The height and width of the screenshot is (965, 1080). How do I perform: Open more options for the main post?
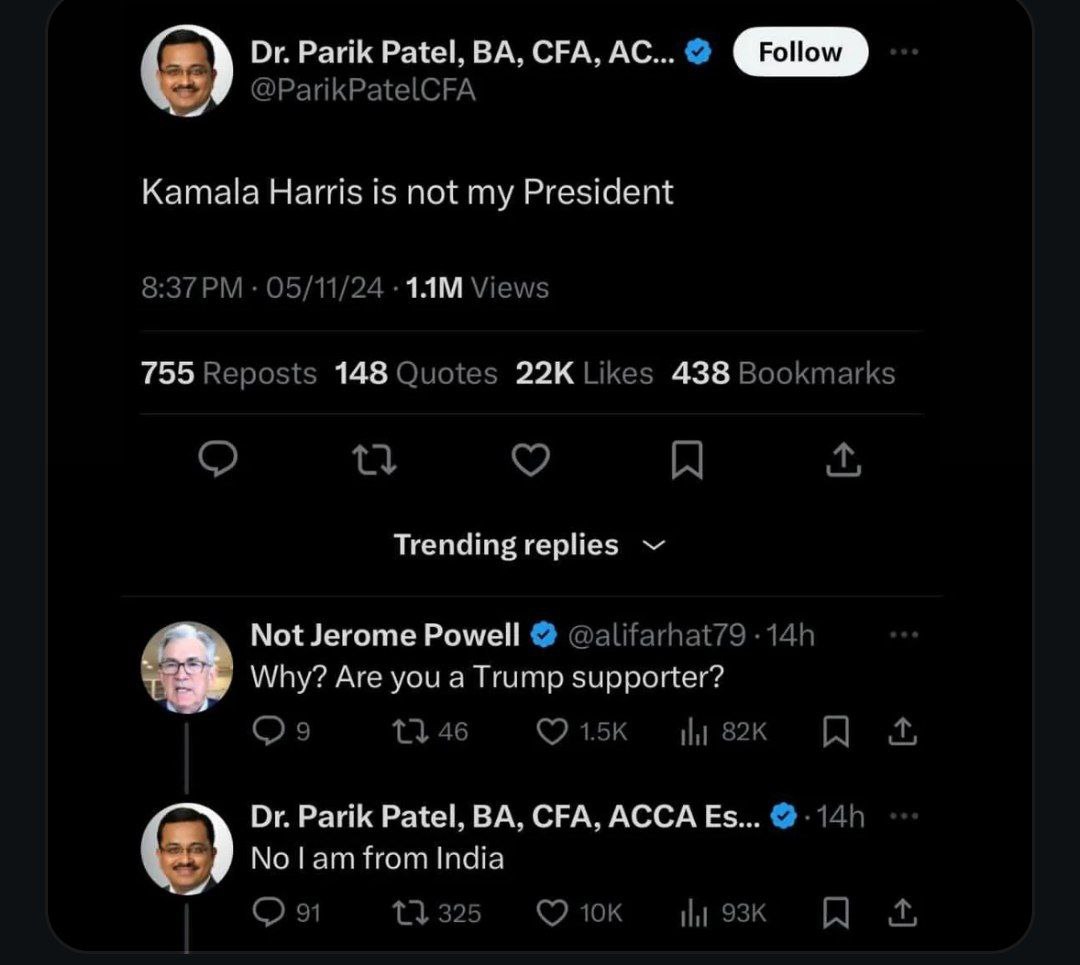tap(903, 52)
